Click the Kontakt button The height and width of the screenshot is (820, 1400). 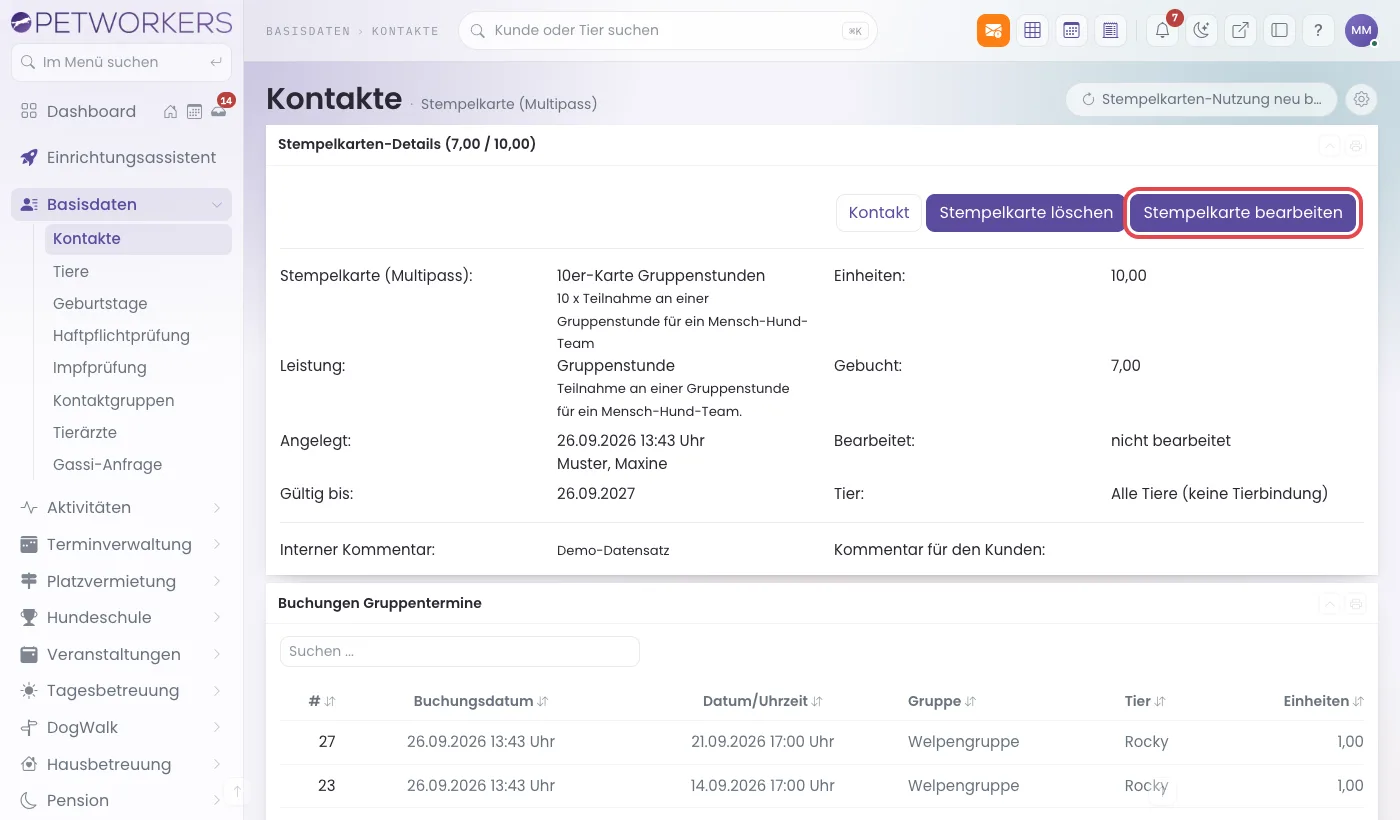(879, 212)
